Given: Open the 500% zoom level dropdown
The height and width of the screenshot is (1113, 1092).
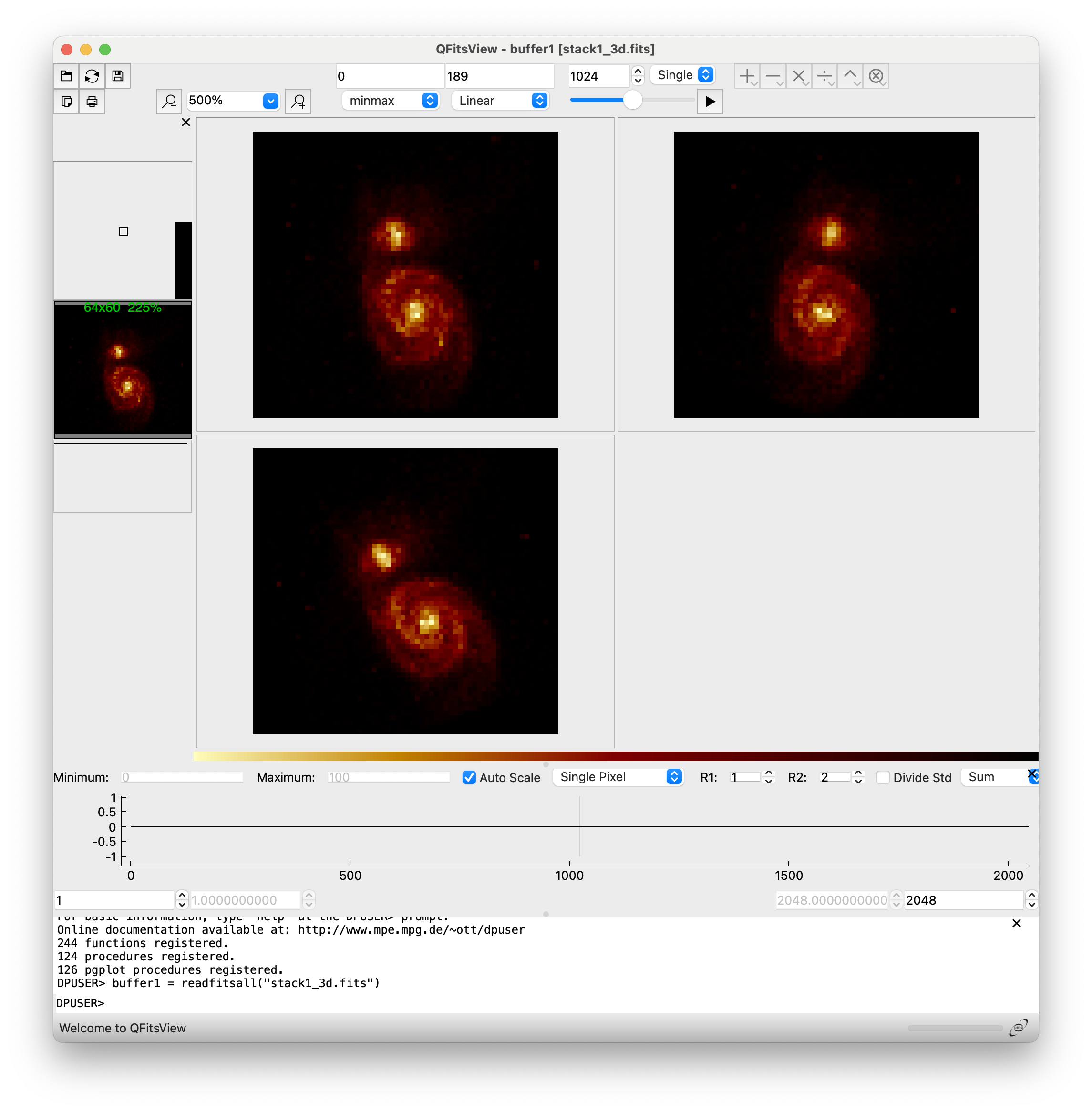Looking at the screenshot, I should click(x=270, y=101).
